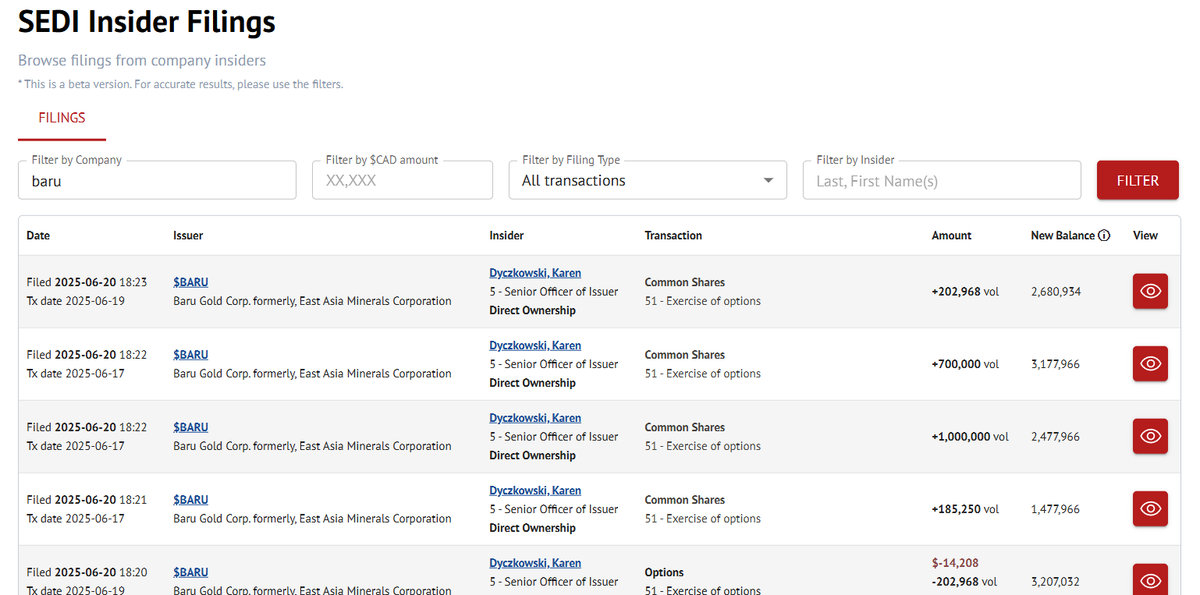Open Dyczkowski, Karen in the 18:23 filing
Screen dimensions: 1200x595
point(535,273)
